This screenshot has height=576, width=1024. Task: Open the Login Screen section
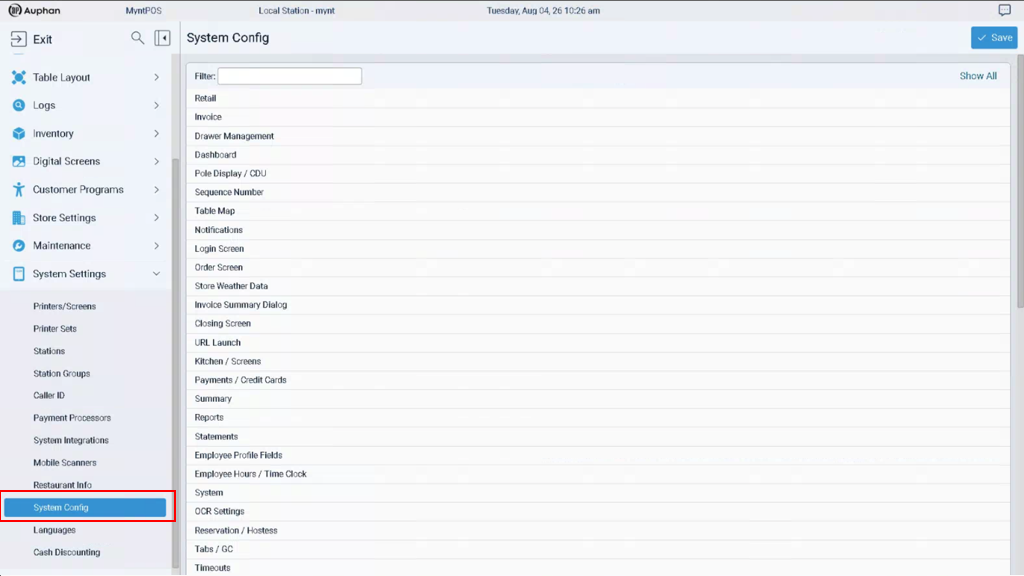coord(598,249)
